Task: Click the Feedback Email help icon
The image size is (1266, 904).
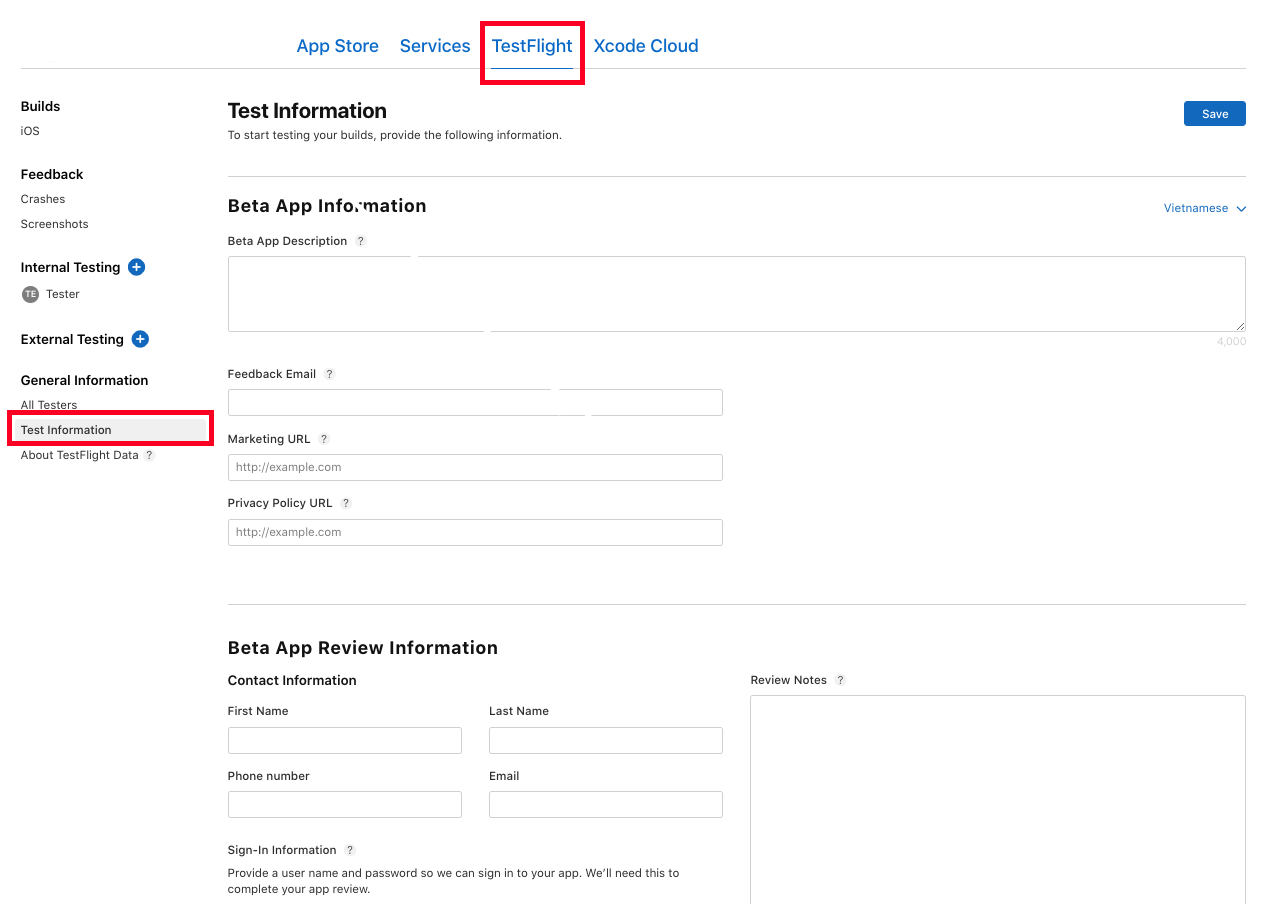Action: click(329, 374)
